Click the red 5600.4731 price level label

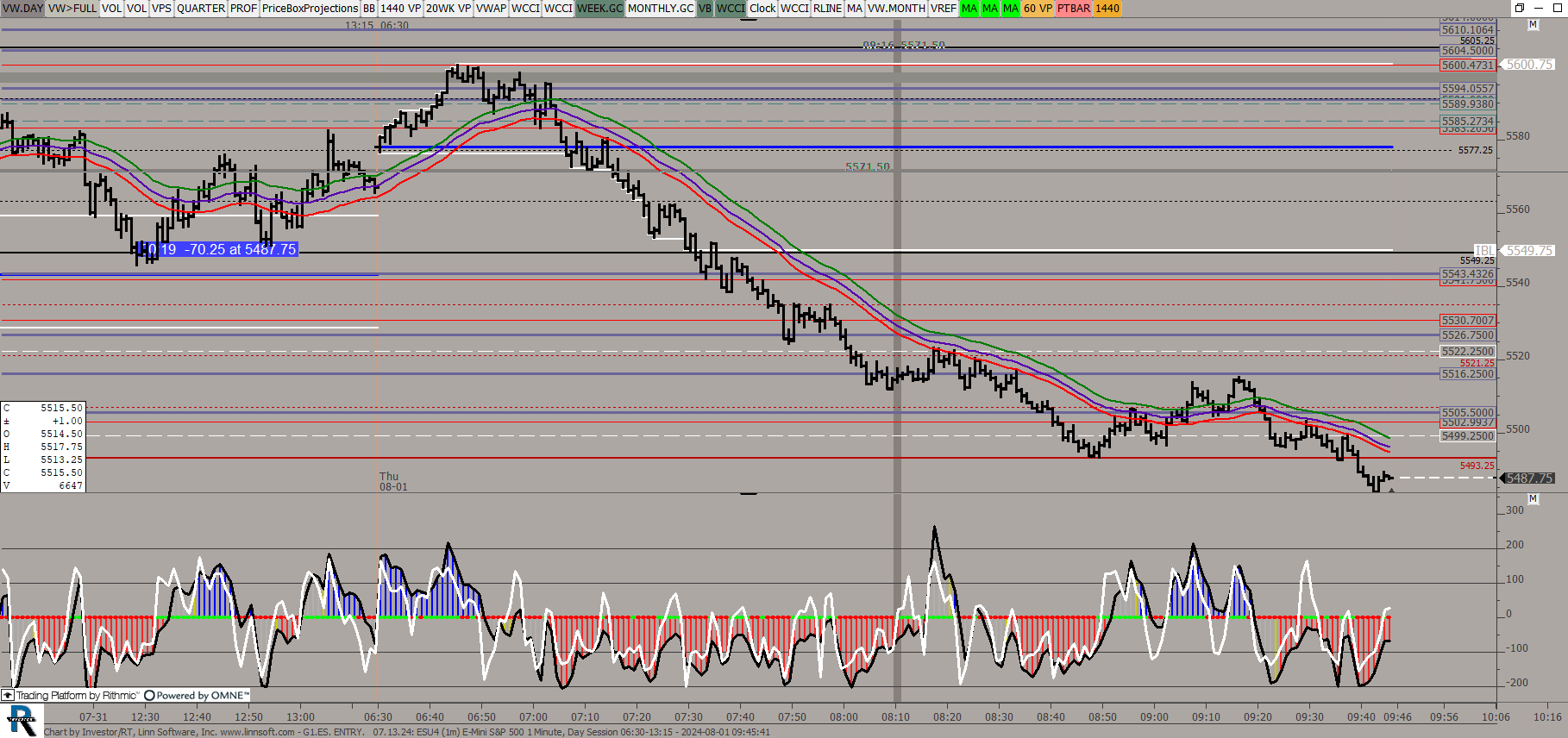[x=1467, y=65]
